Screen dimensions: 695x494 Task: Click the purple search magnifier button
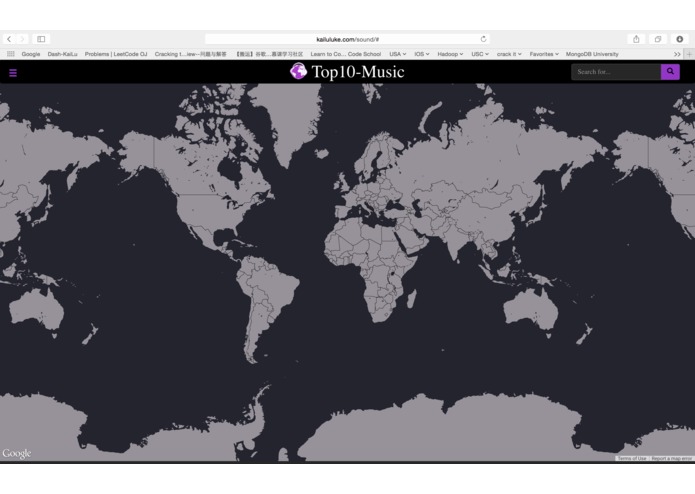(x=670, y=72)
